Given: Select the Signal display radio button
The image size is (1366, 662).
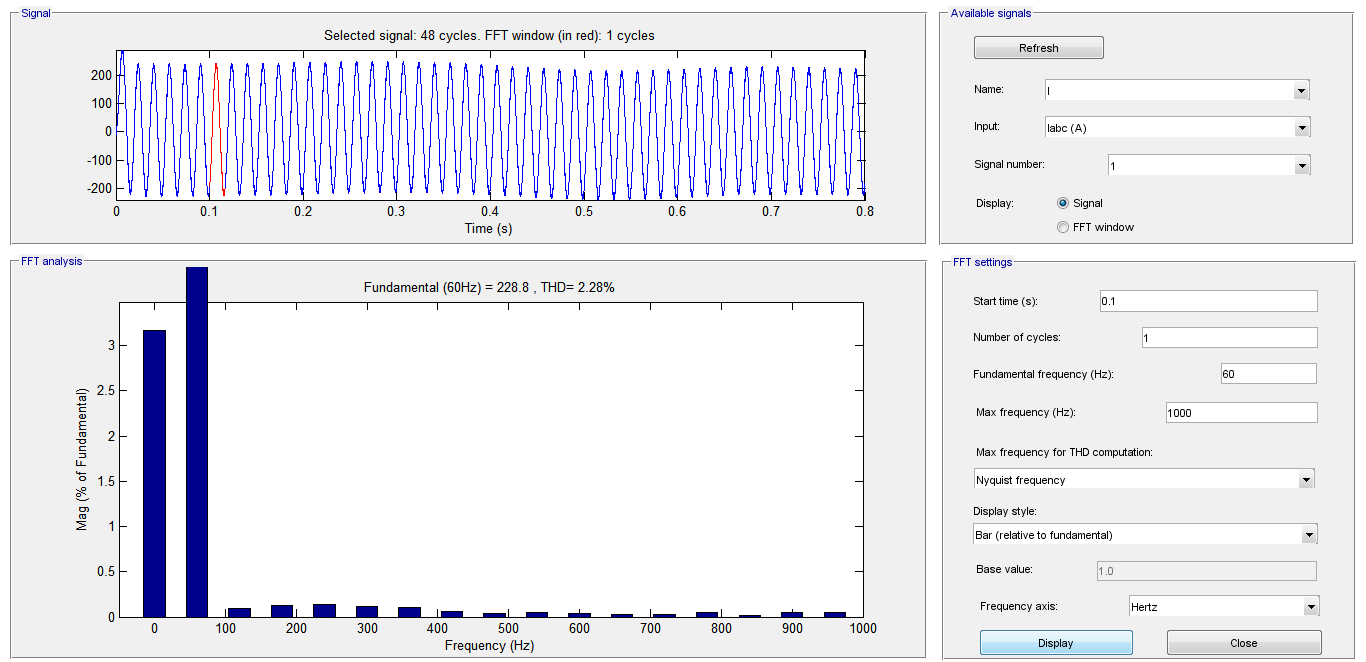Looking at the screenshot, I should [1063, 203].
